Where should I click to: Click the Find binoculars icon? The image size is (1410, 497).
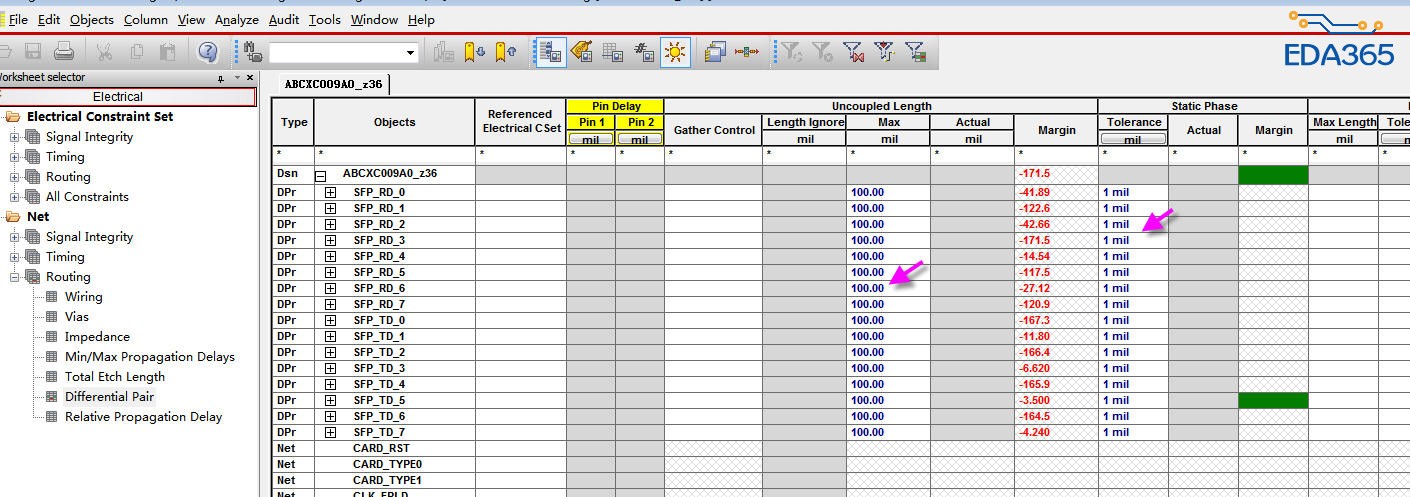[253, 52]
